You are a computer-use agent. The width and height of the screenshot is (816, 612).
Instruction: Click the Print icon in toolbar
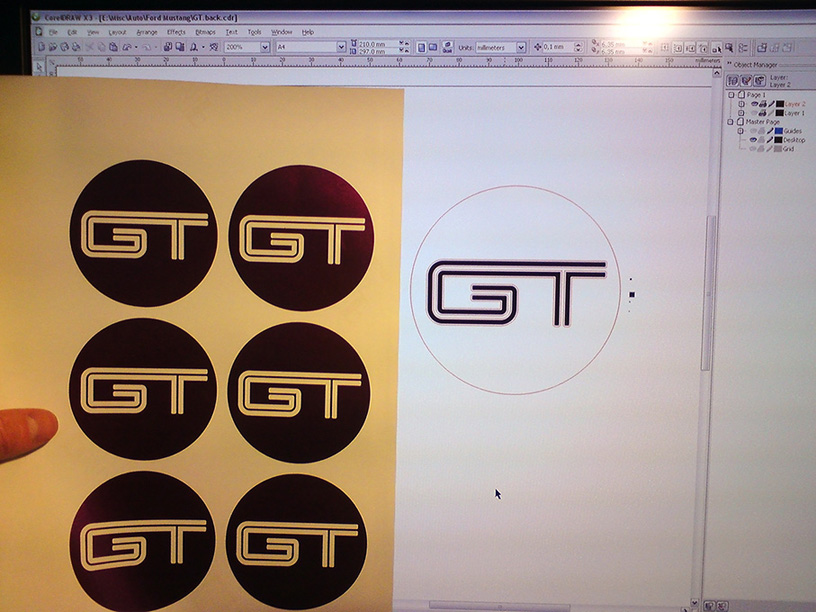pos(76,47)
